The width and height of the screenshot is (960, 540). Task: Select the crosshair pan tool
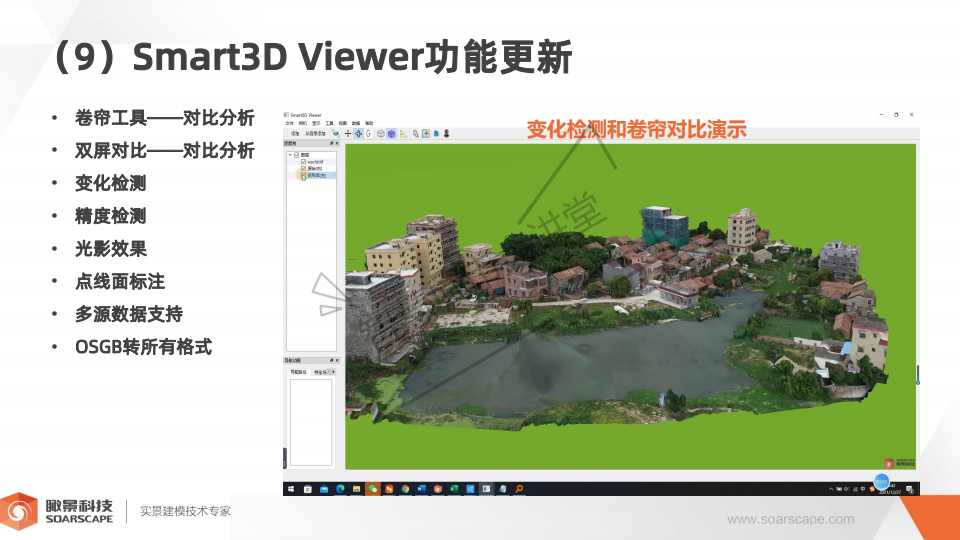point(348,133)
